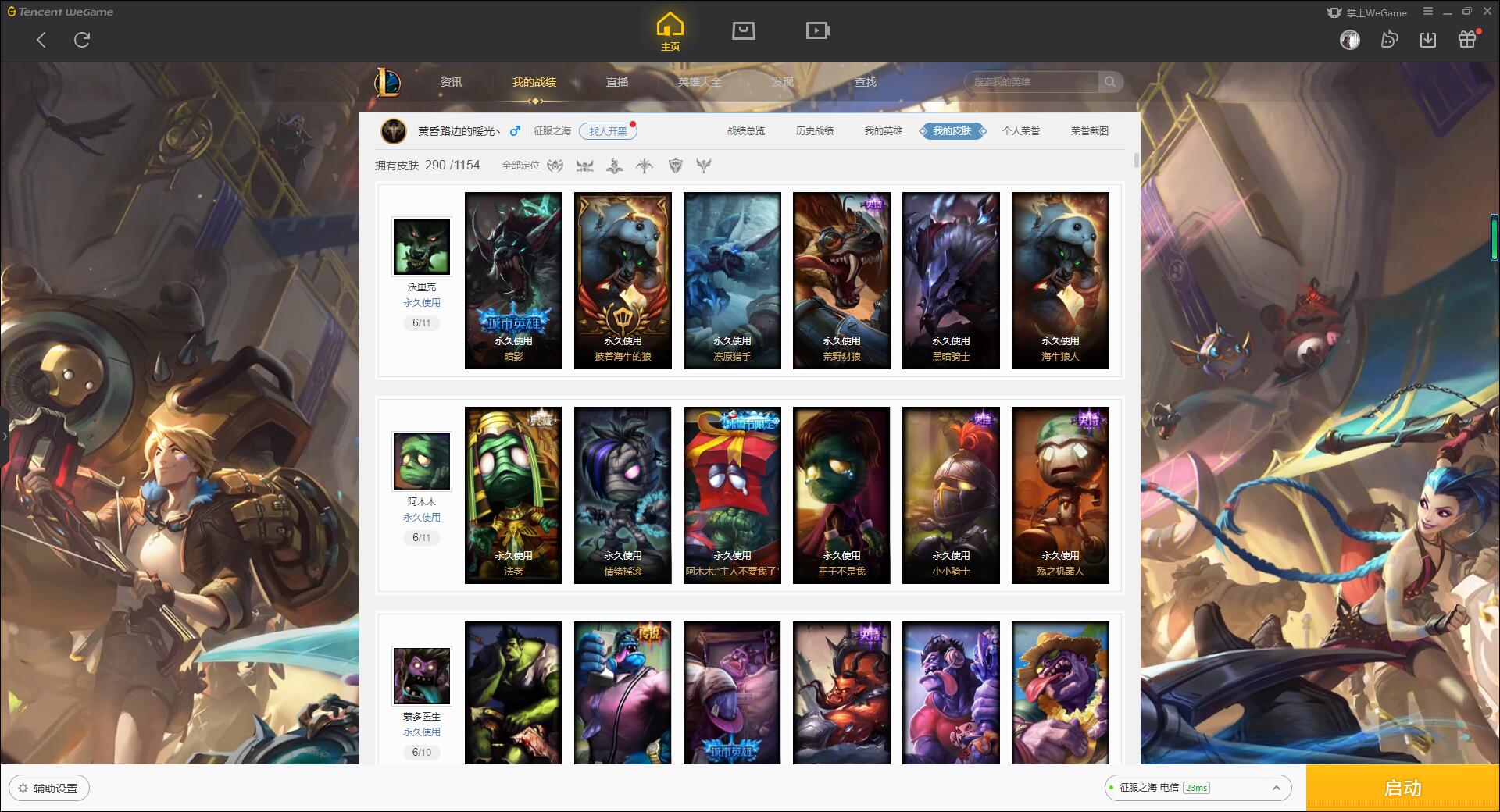Open the shop bag icon in top bar
The width and height of the screenshot is (1500, 812).
click(x=743, y=30)
